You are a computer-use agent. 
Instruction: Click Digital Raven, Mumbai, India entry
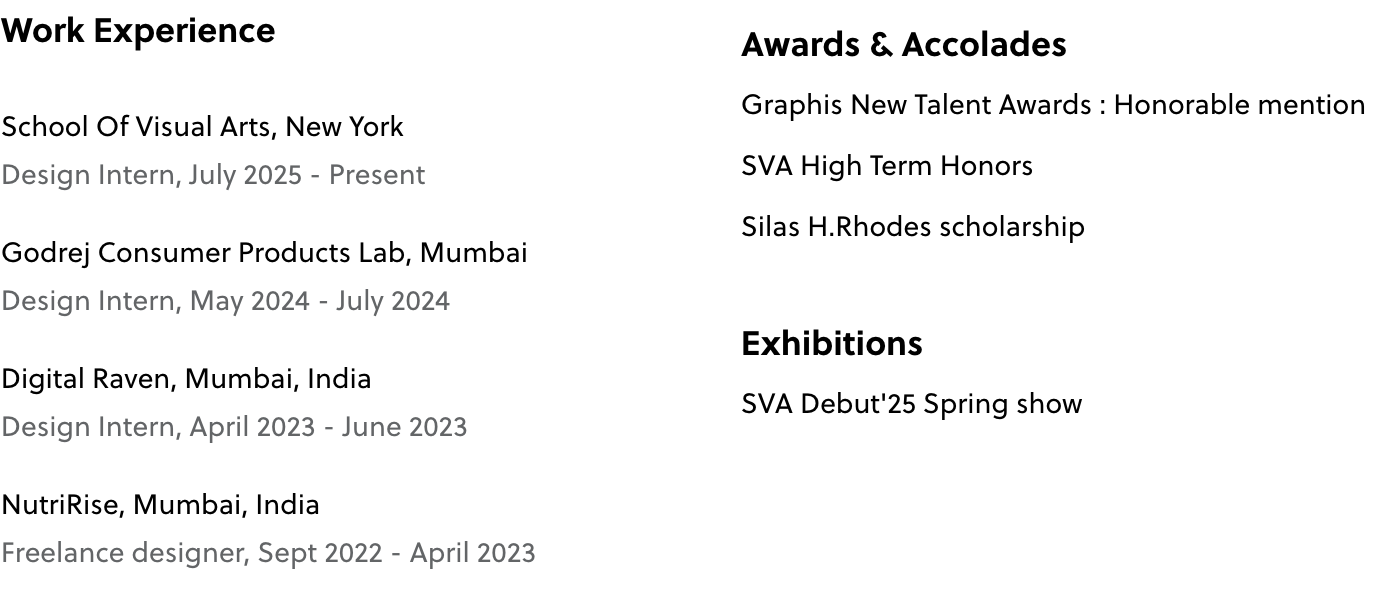[x=186, y=379]
